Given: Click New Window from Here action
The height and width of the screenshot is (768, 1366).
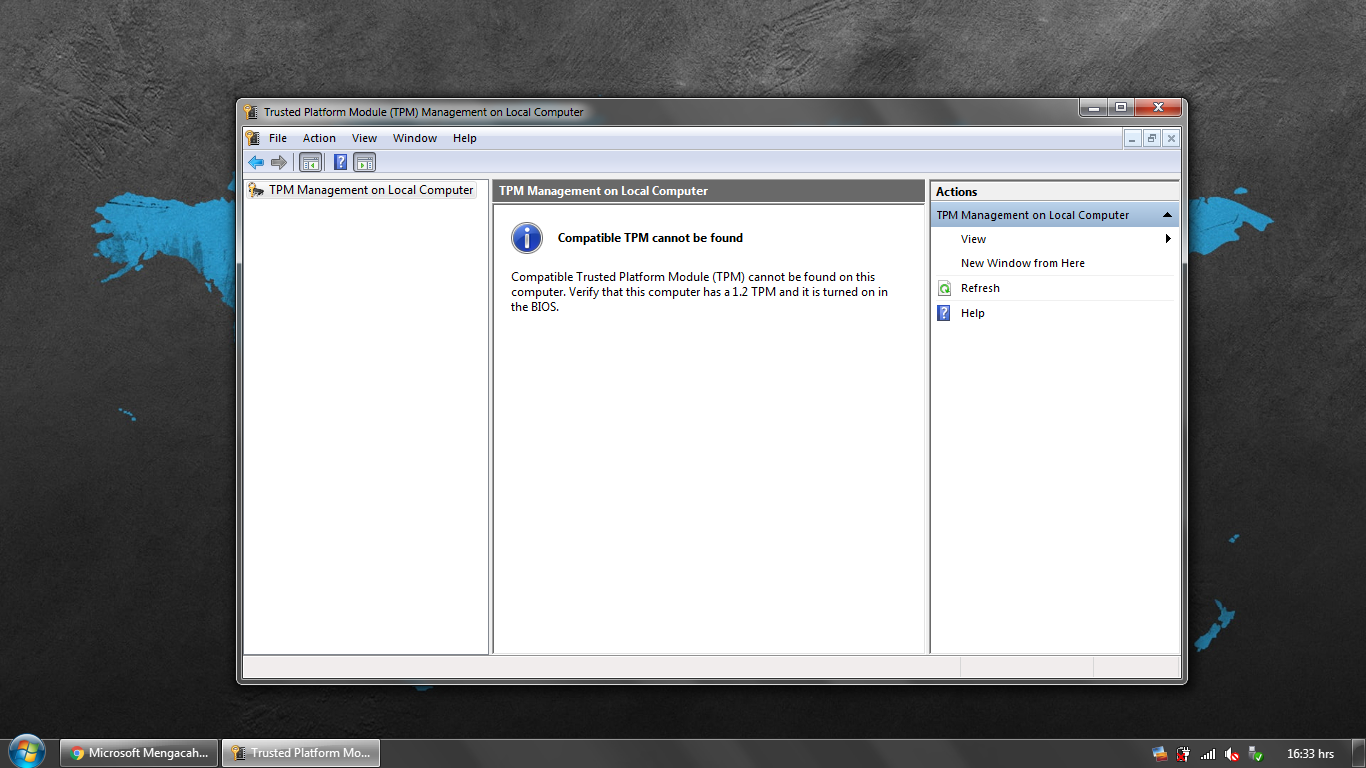Looking at the screenshot, I should (1022, 263).
